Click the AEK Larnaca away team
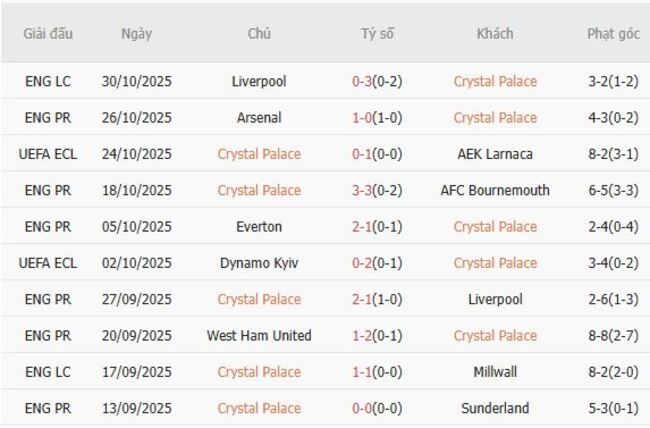Screen dimensions: 650x428 pos(495,154)
